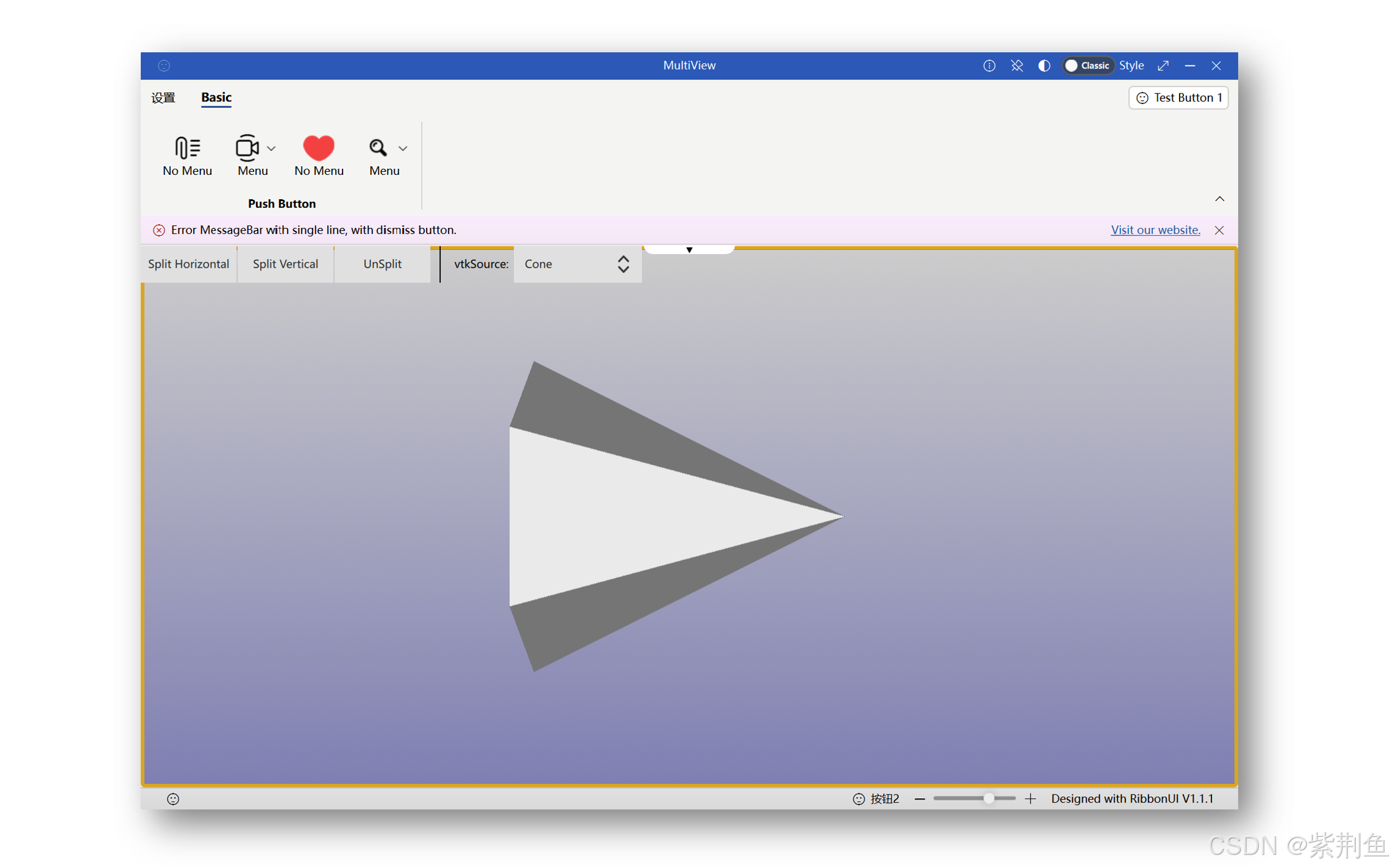Screen dimensions: 1392x868
Task: Open the Visit our website link
Action: click(1155, 230)
